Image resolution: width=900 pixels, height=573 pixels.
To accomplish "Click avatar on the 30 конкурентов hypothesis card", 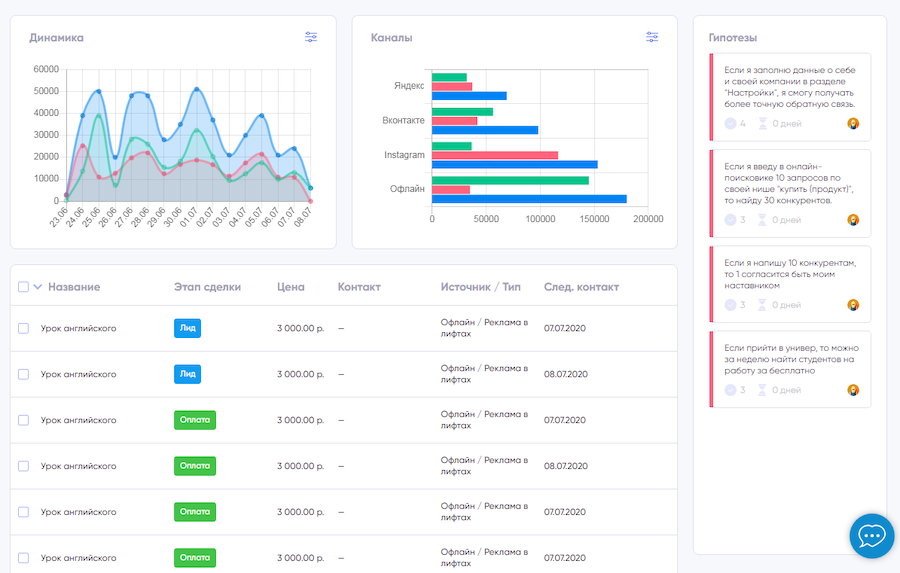I will (853, 220).
